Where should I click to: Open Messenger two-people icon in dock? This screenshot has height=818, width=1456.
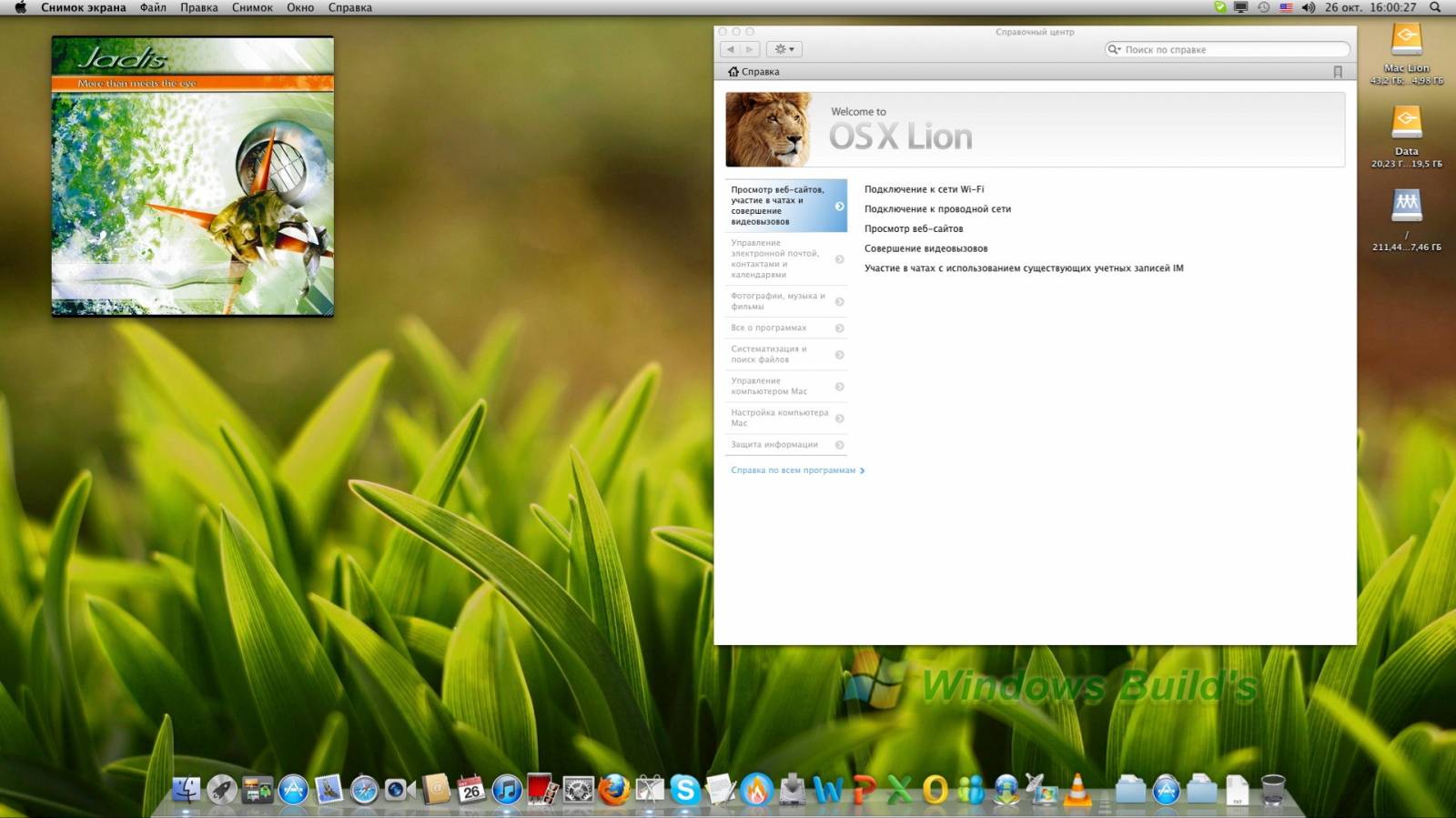(971, 789)
